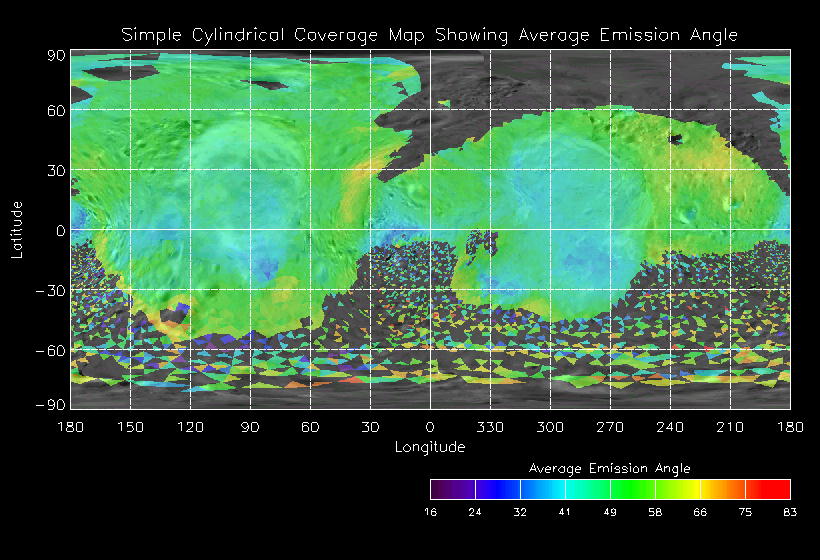Screen dimensions: 820x560
Task: Click the latitude tick label '-90'
Action: click(x=51, y=405)
